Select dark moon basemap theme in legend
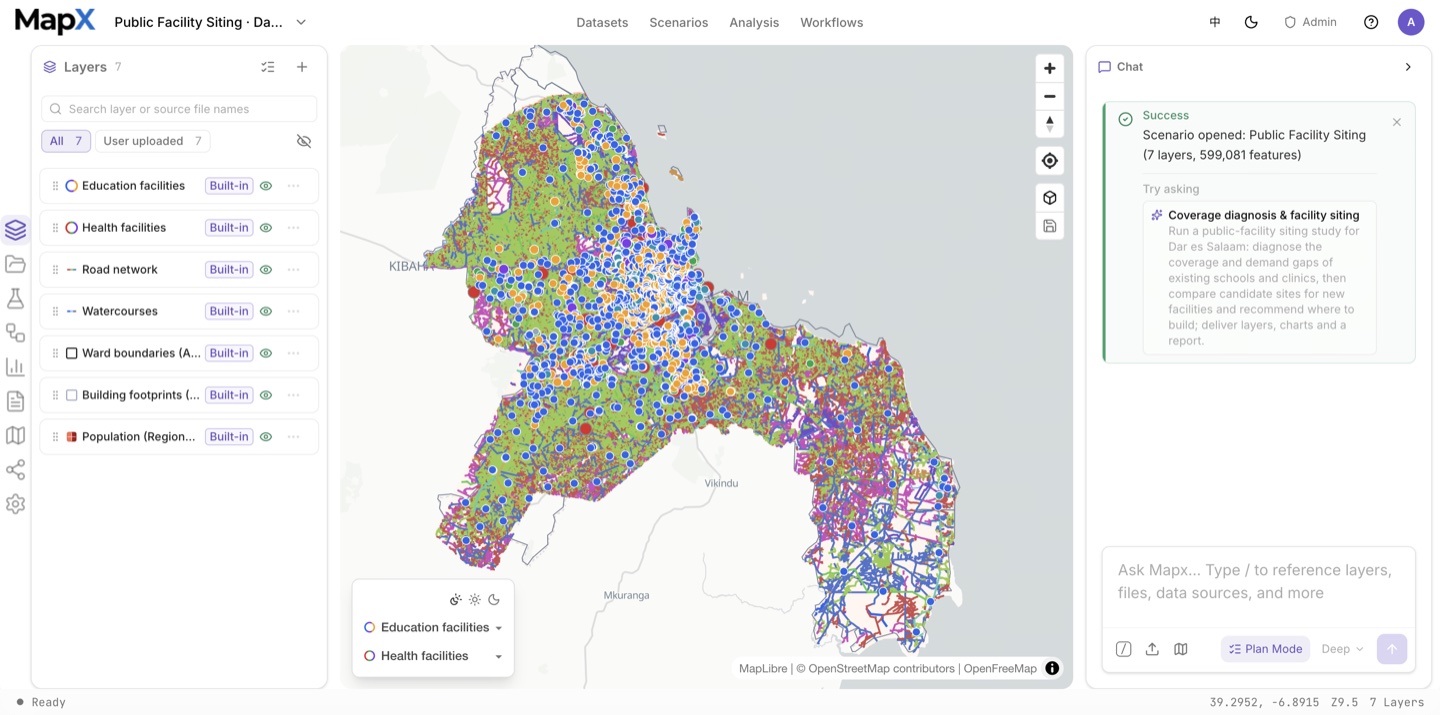The image size is (1440, 715). click(494, 600)
